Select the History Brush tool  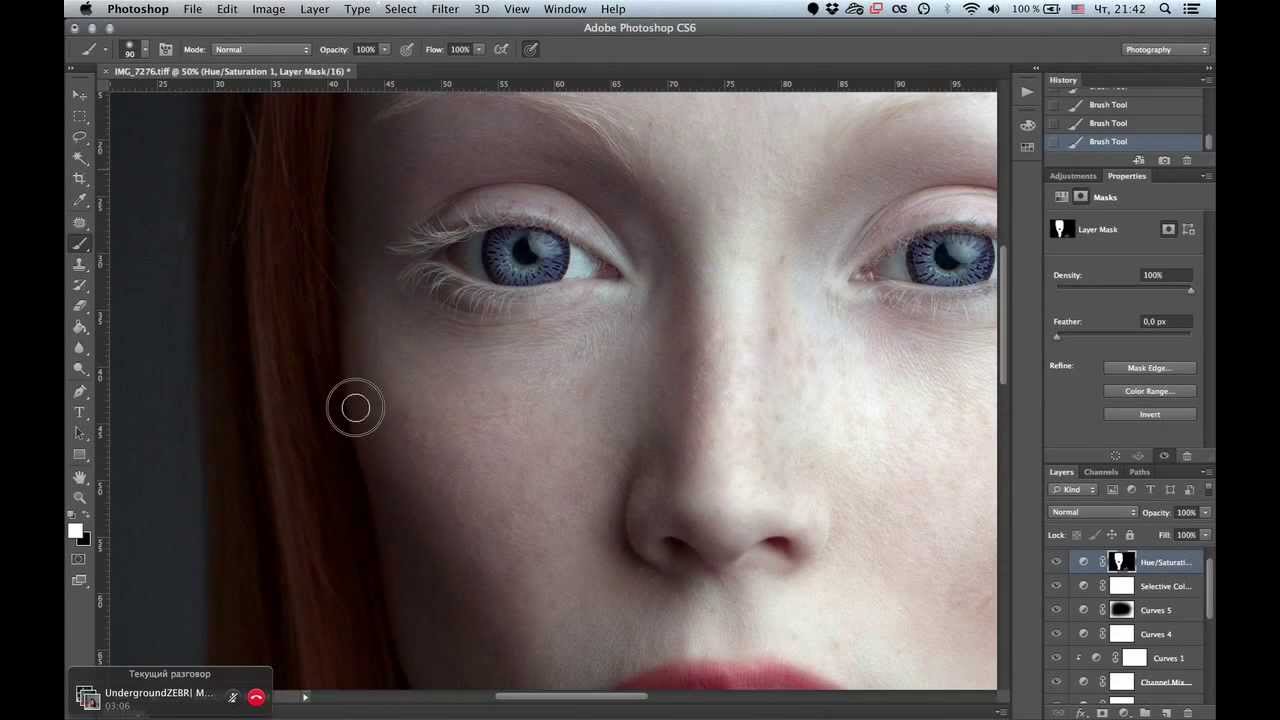click(80, 285)
